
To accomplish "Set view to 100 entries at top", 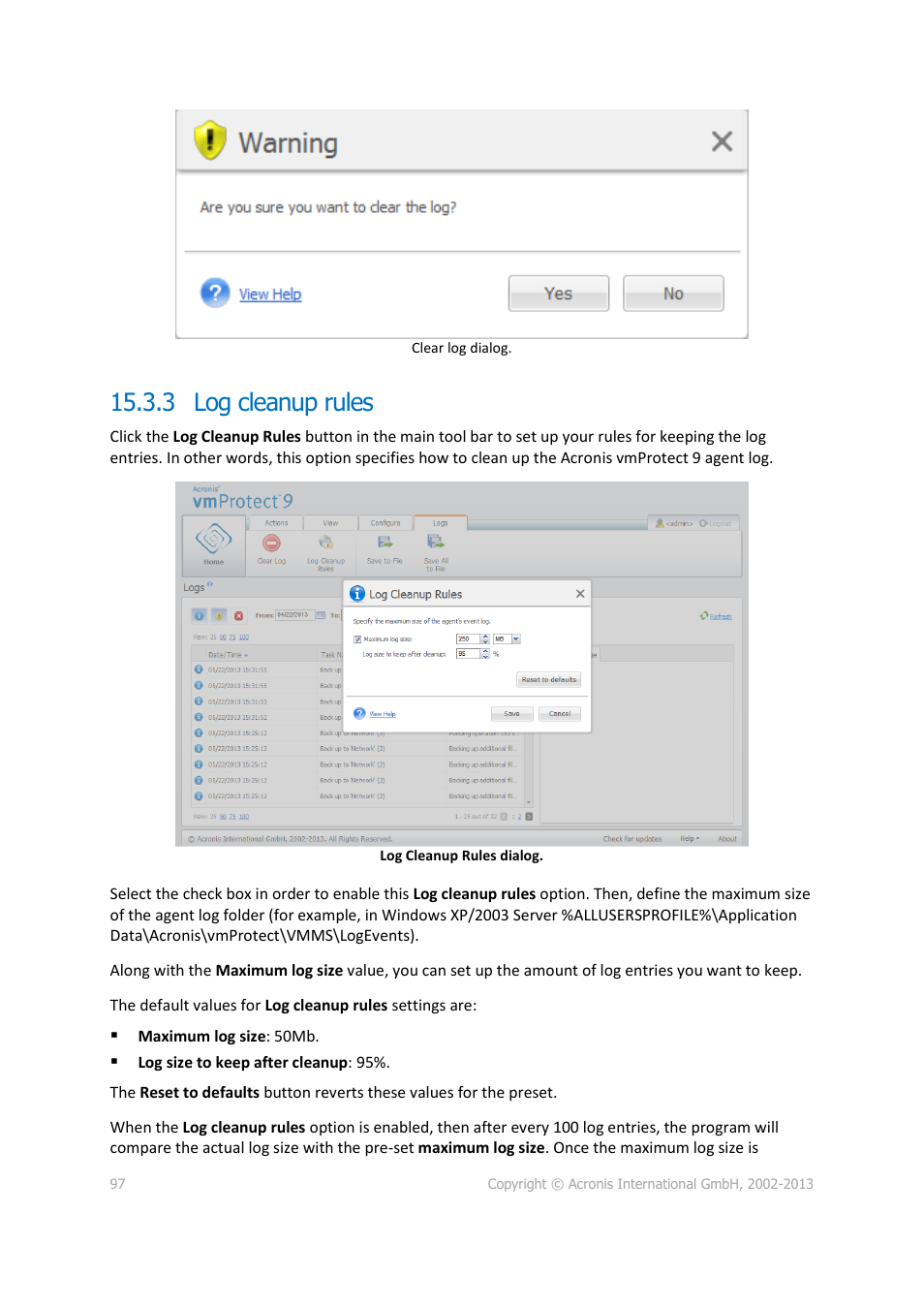I will (244, 638).
